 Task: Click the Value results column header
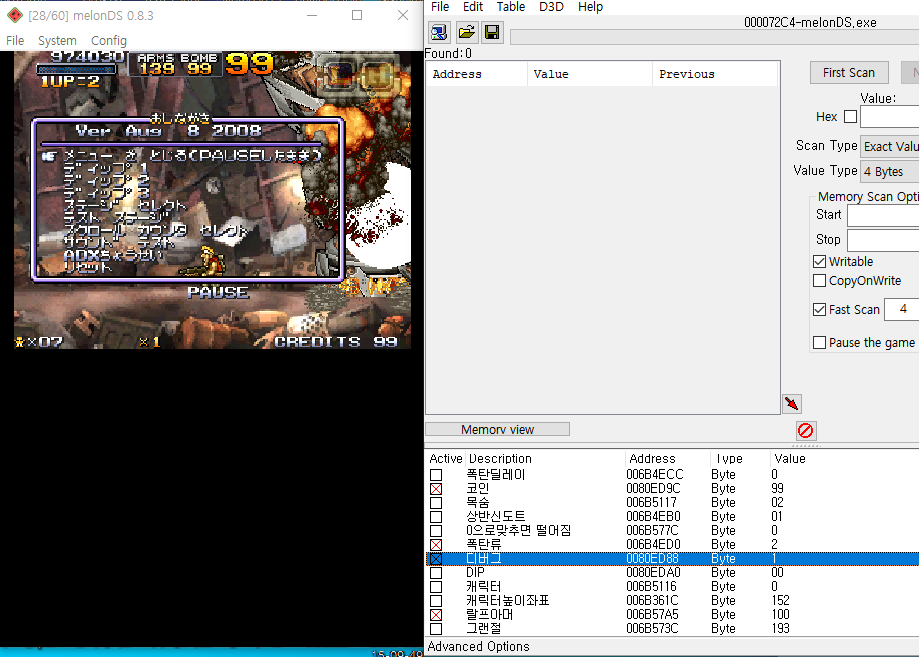tap(590, 74)
